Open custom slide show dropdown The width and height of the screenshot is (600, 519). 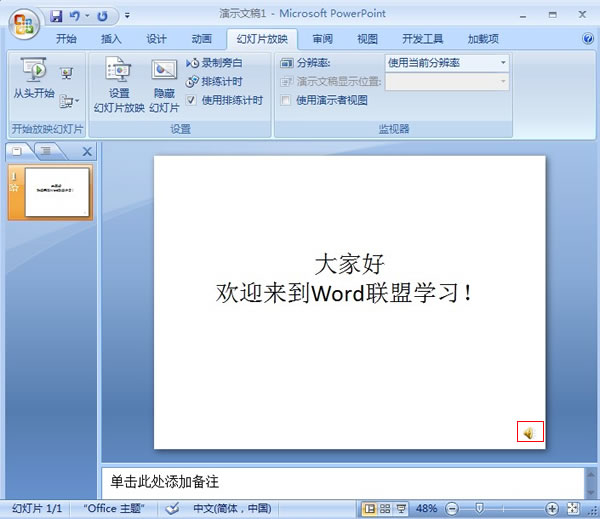tap(69, 101)
